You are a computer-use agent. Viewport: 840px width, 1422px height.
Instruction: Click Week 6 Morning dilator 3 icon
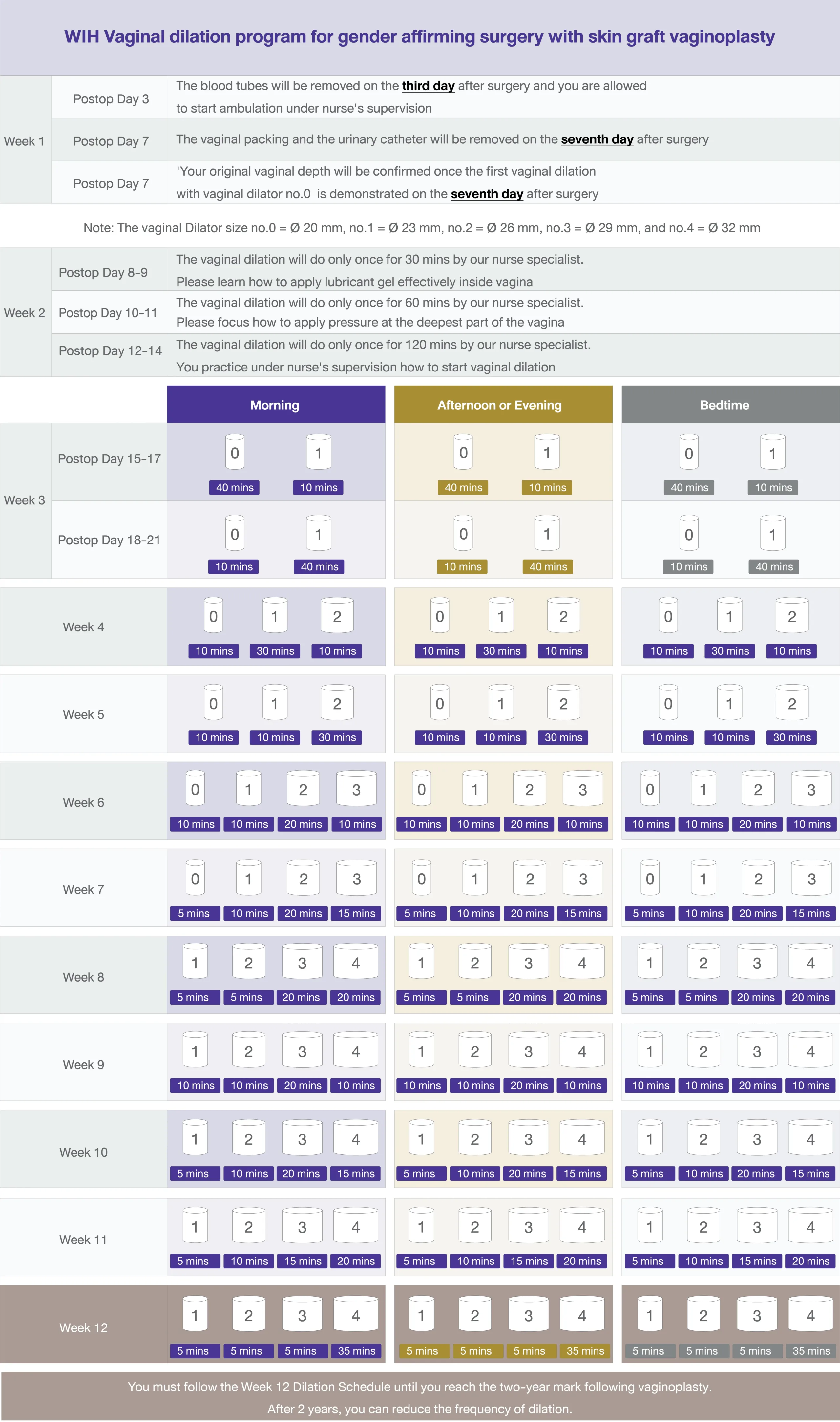pos(357,788)
